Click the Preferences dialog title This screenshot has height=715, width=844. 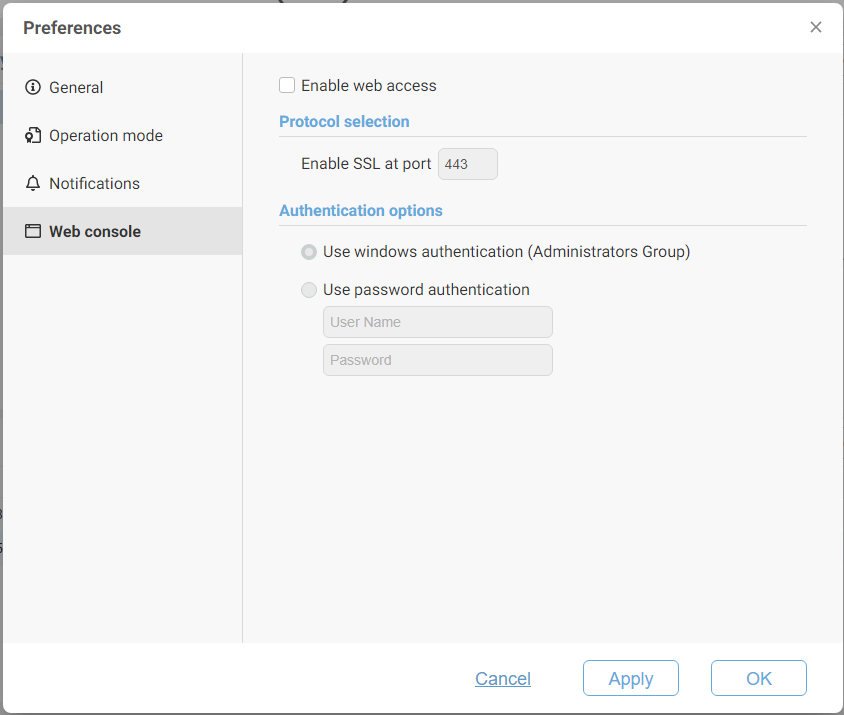tap(72, 27)
